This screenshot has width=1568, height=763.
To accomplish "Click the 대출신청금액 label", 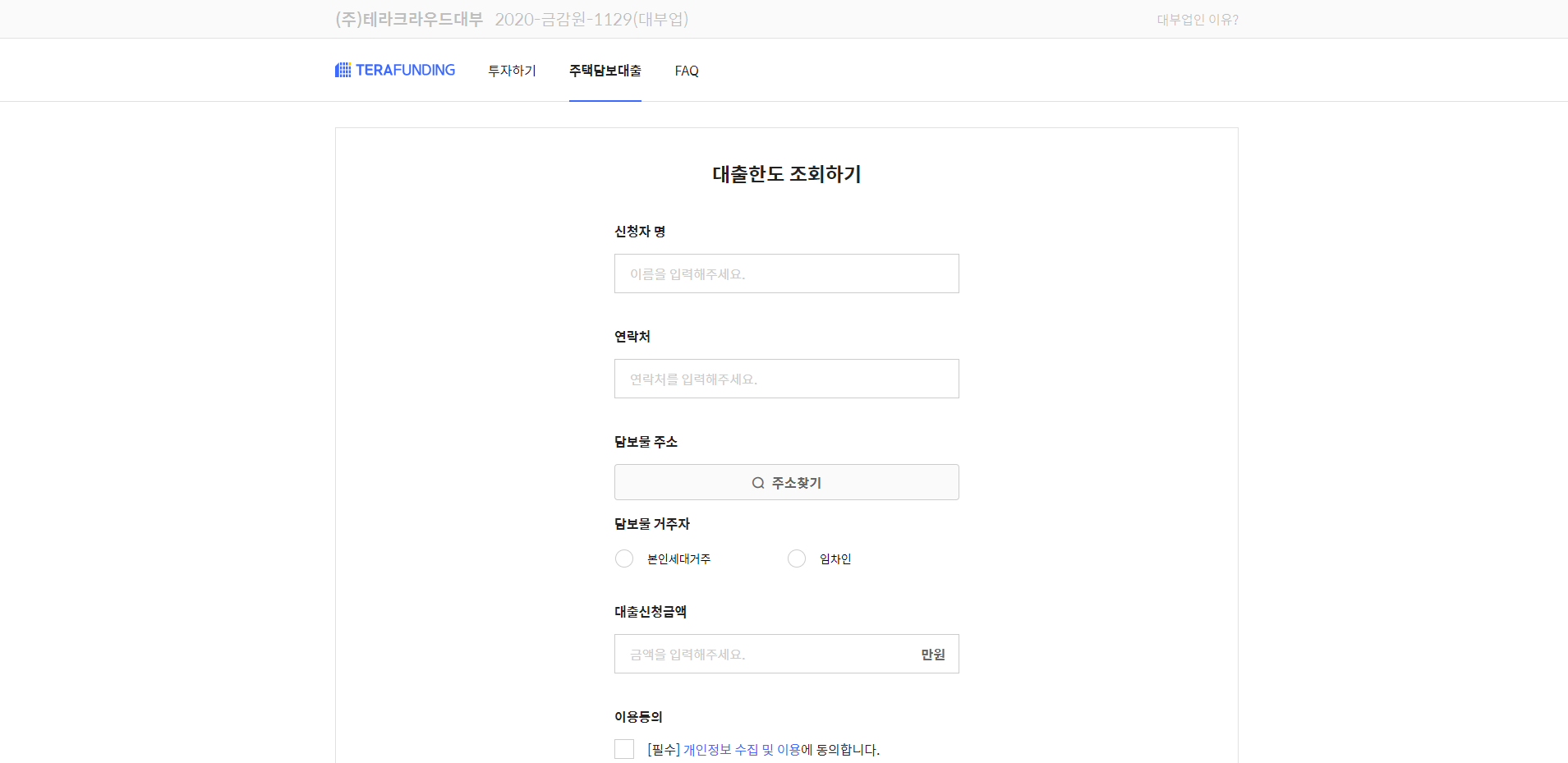I will tap(651, 612).
